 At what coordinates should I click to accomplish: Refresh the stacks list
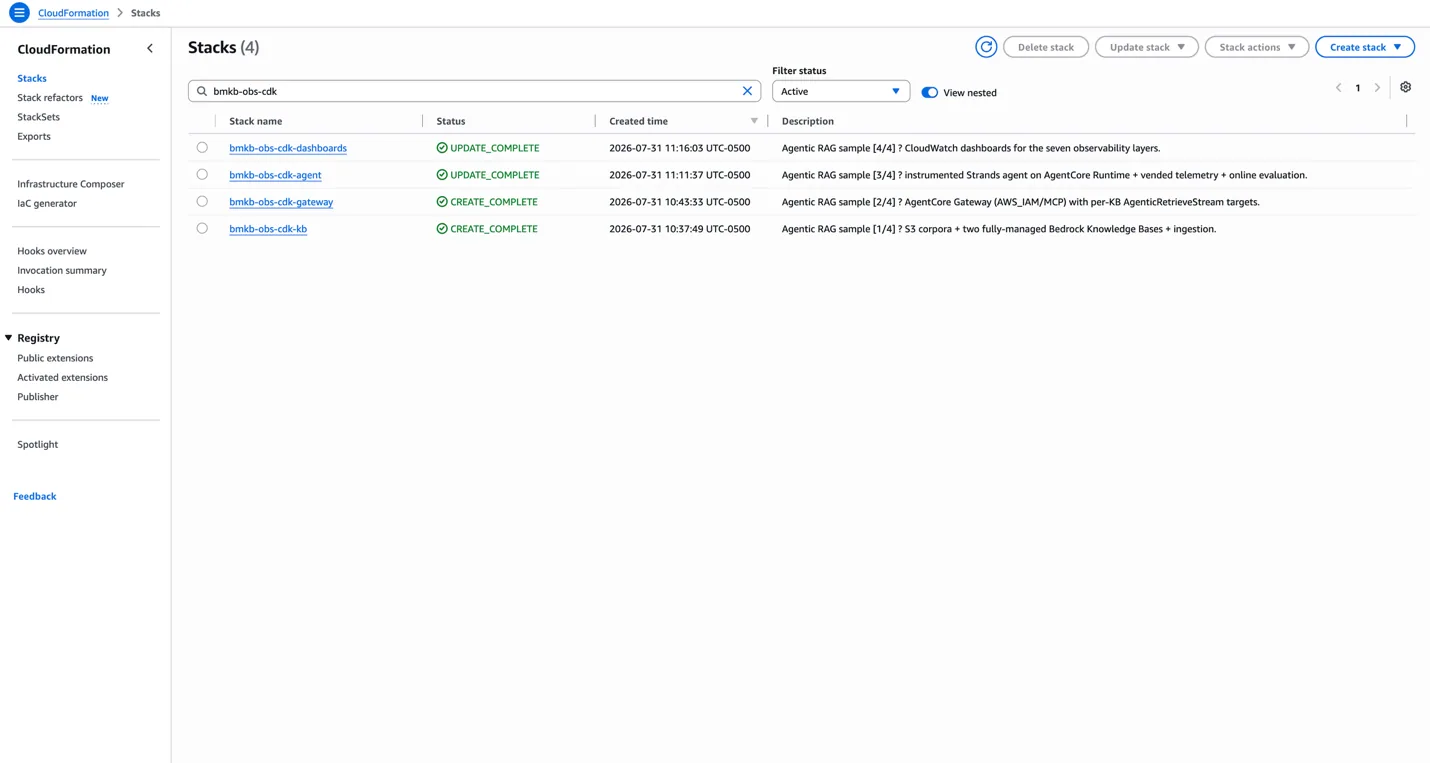(986, 47)
